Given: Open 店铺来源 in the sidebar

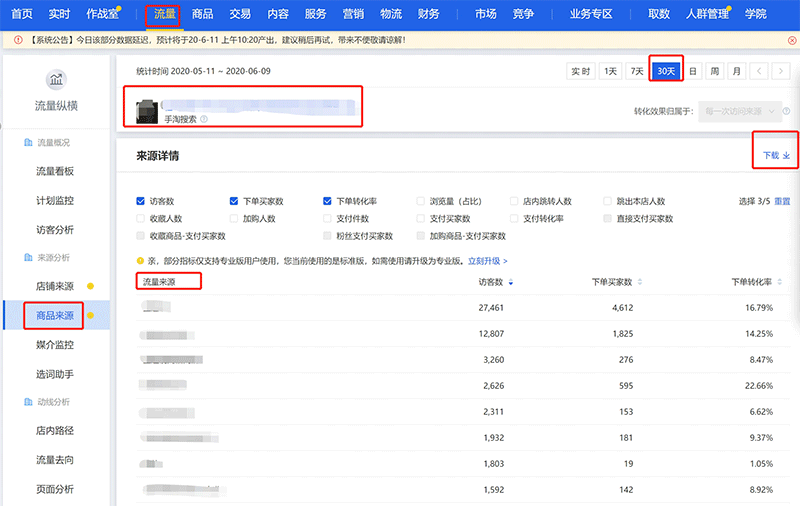Looking at the screenshot, I should pyautogui.click(x=56, y=288).
